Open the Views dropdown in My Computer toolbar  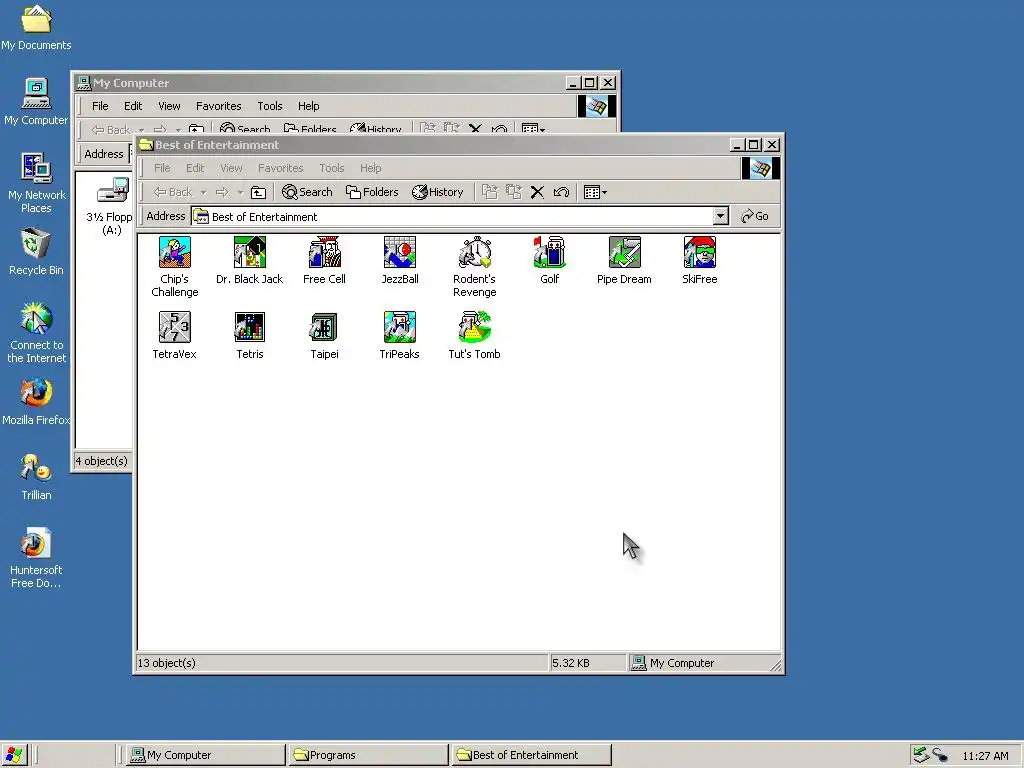tap(533, 128)
